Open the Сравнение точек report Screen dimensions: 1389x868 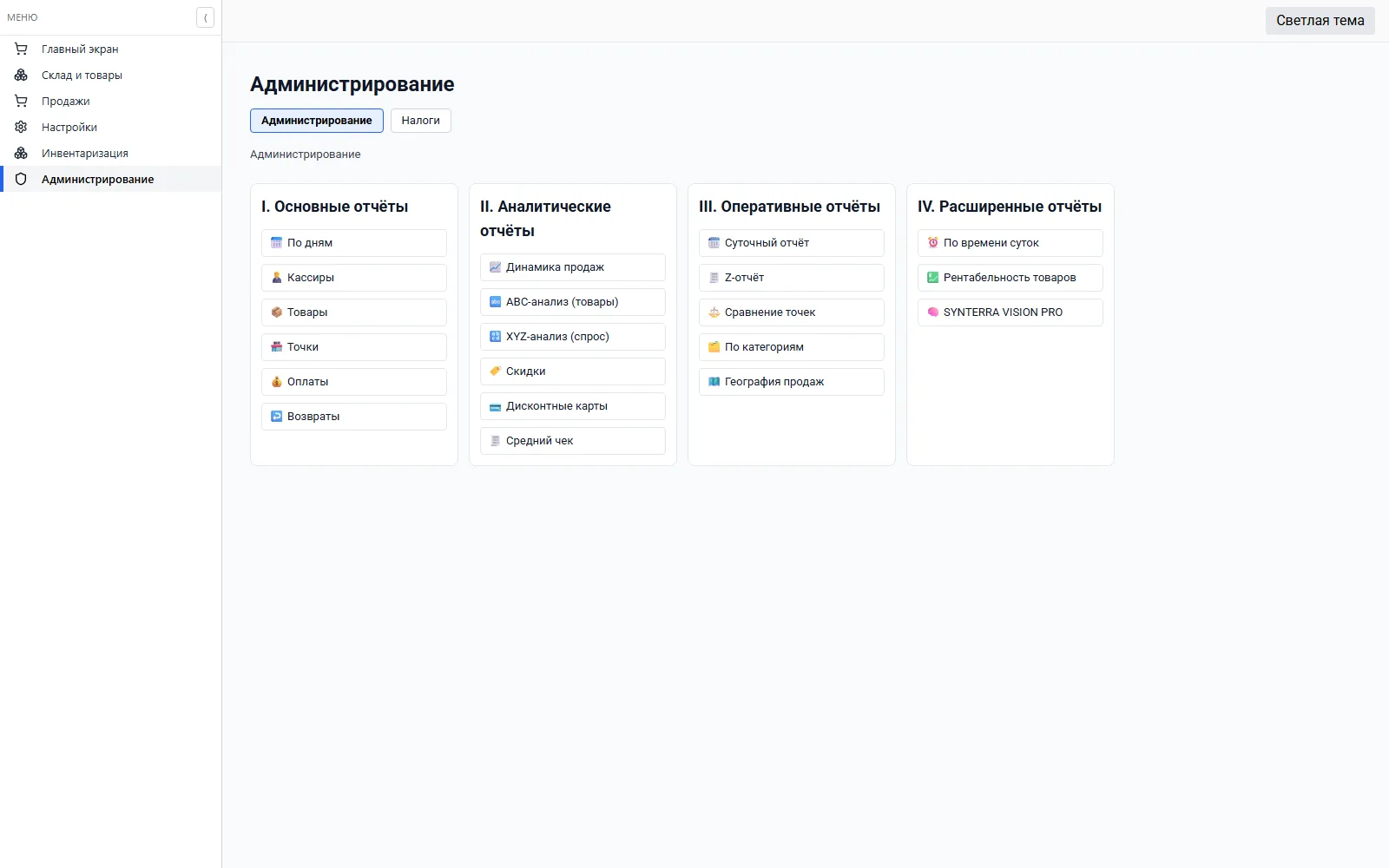coord(792,312)
